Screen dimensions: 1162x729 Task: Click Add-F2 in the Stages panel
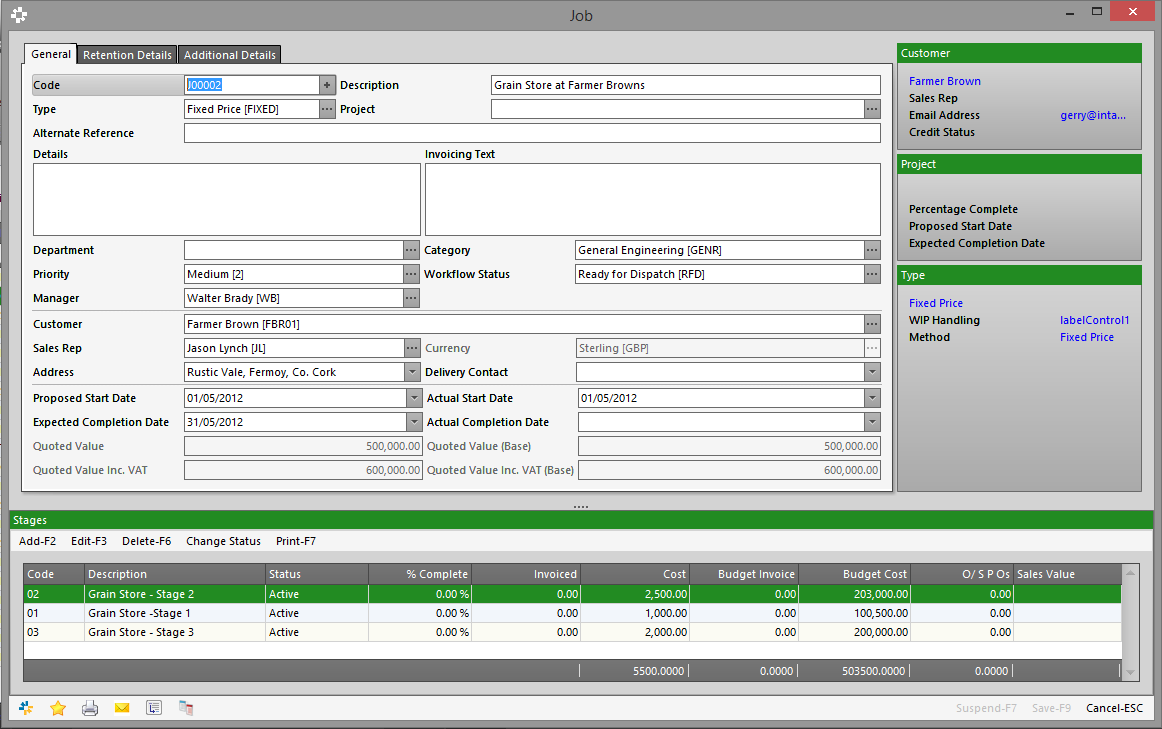37,541
